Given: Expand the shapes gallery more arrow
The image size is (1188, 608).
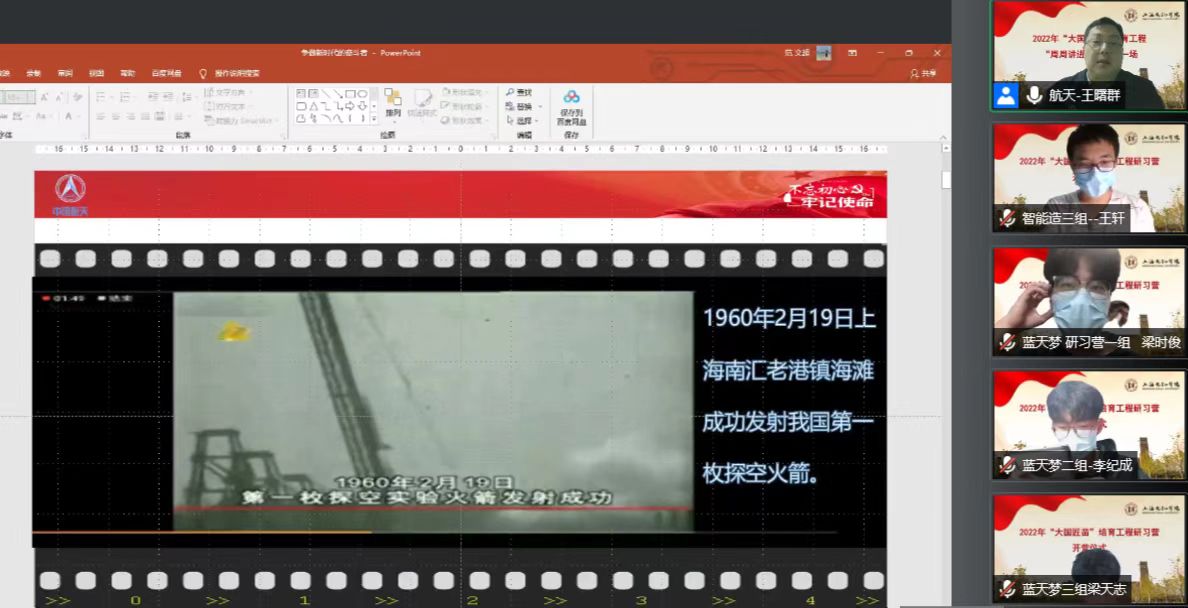Looking at the screenshot, I should (374, 119).
